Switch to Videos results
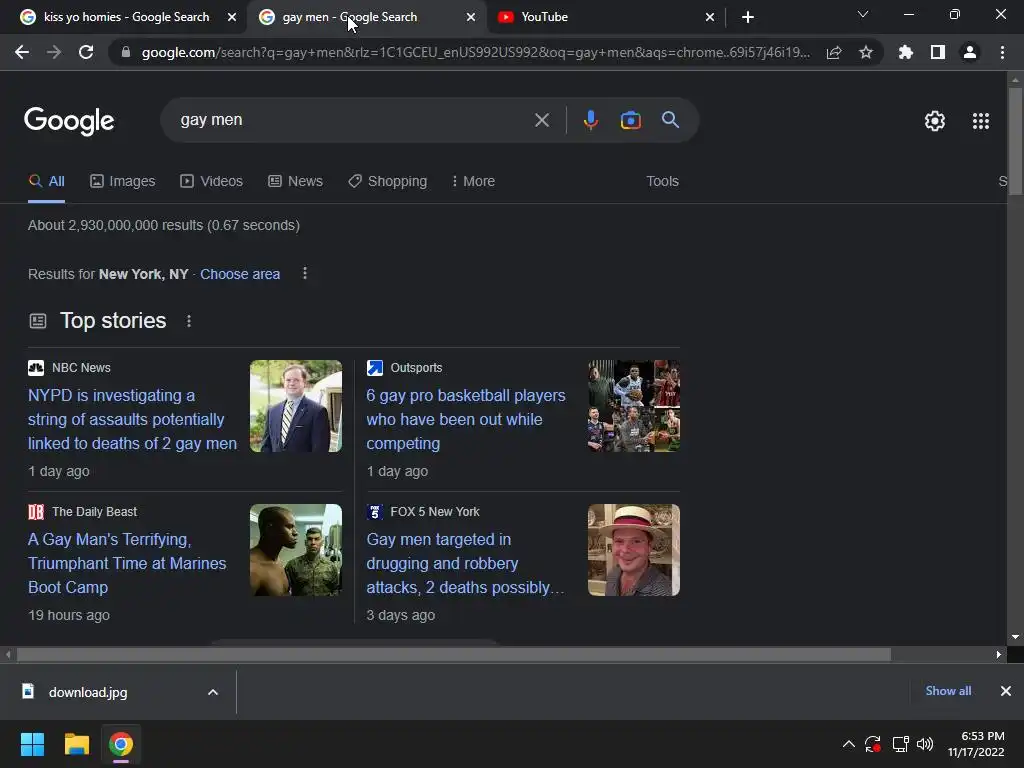This screenshot has height=768, width=1024. coord(212,182)
